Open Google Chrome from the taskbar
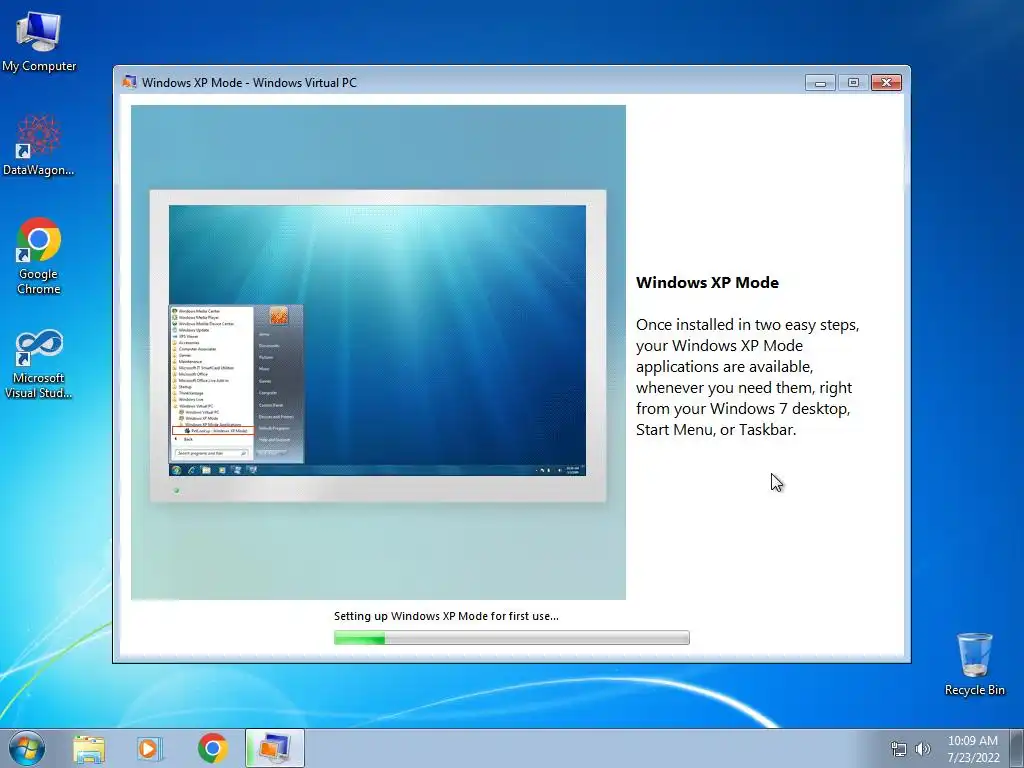The height and width of the screenshot is (768, 1024). pyautogui.click(x=212, y=748)
